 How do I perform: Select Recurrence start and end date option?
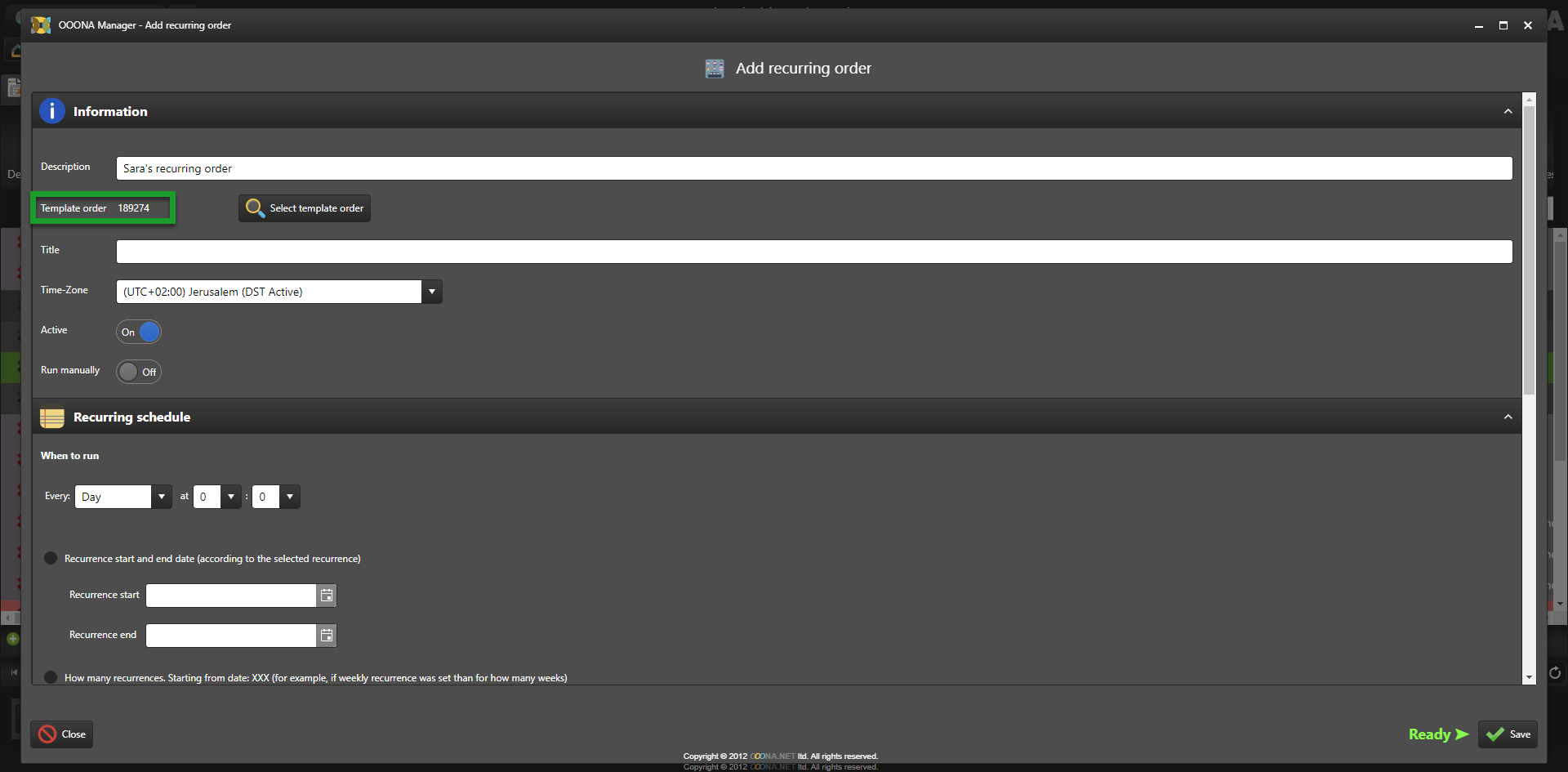[51, 559]
